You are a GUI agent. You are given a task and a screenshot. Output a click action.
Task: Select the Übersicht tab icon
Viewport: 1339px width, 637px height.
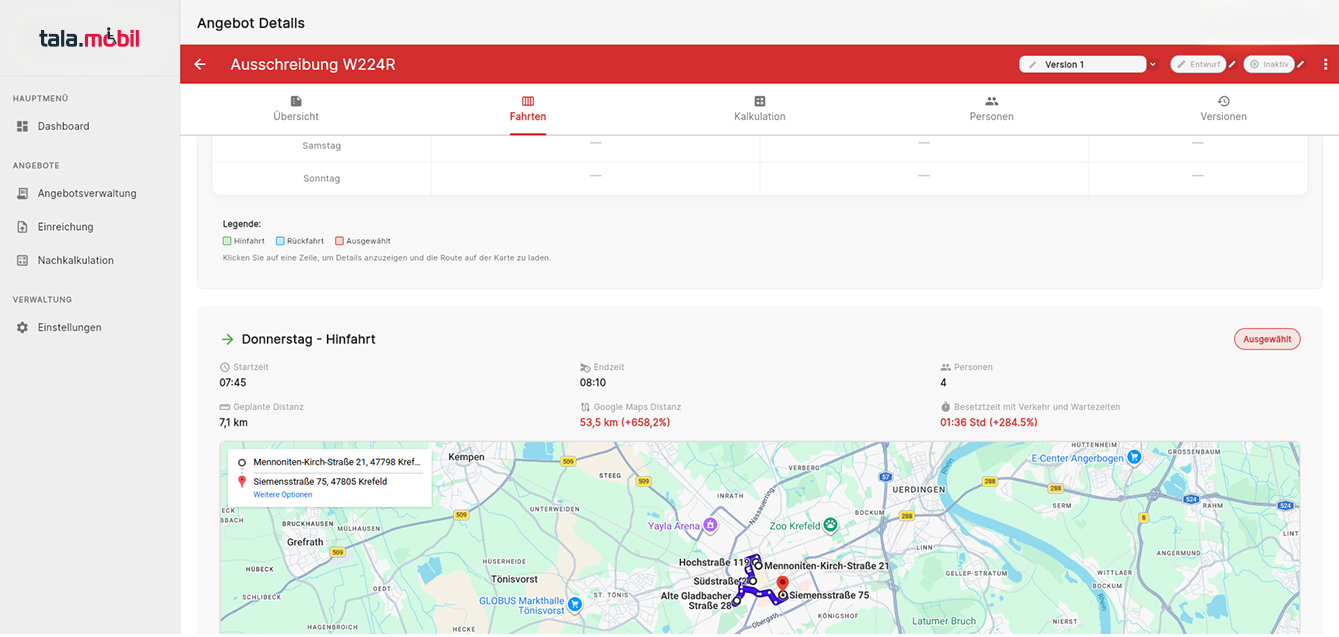295,101
